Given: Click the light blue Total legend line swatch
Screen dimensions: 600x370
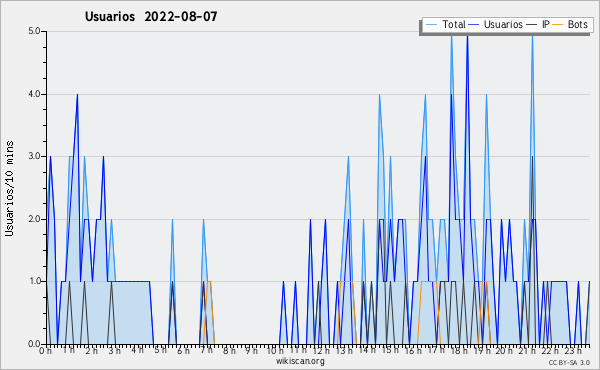Looking at the screenshot, I should pyautogui.click(x=432, y=25).
